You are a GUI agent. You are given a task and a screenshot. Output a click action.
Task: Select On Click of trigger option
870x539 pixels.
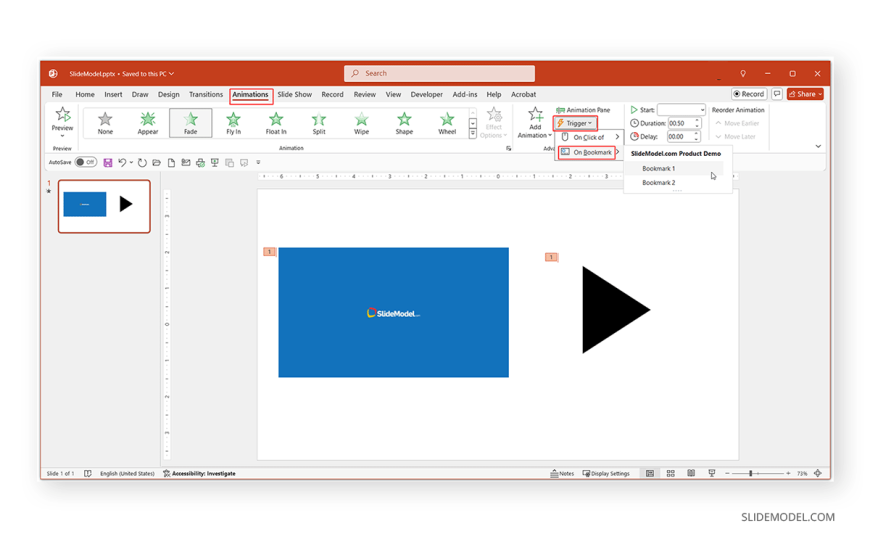(x=589, y=137)
